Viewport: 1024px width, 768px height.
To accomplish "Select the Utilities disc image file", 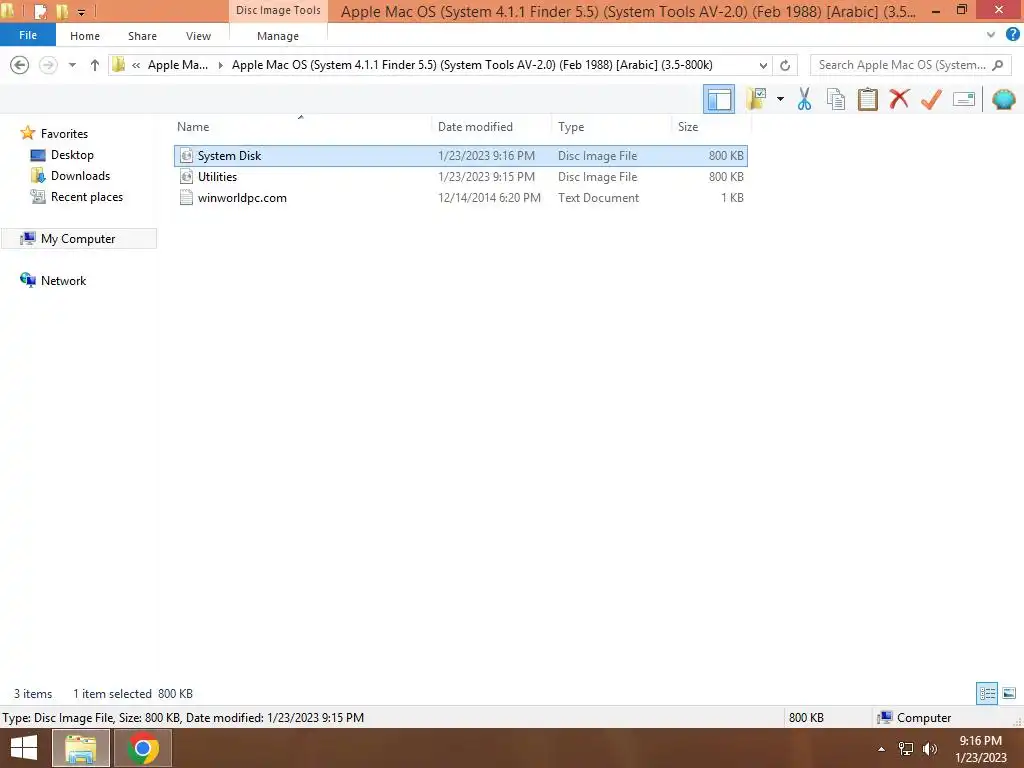I will [460, 176].
